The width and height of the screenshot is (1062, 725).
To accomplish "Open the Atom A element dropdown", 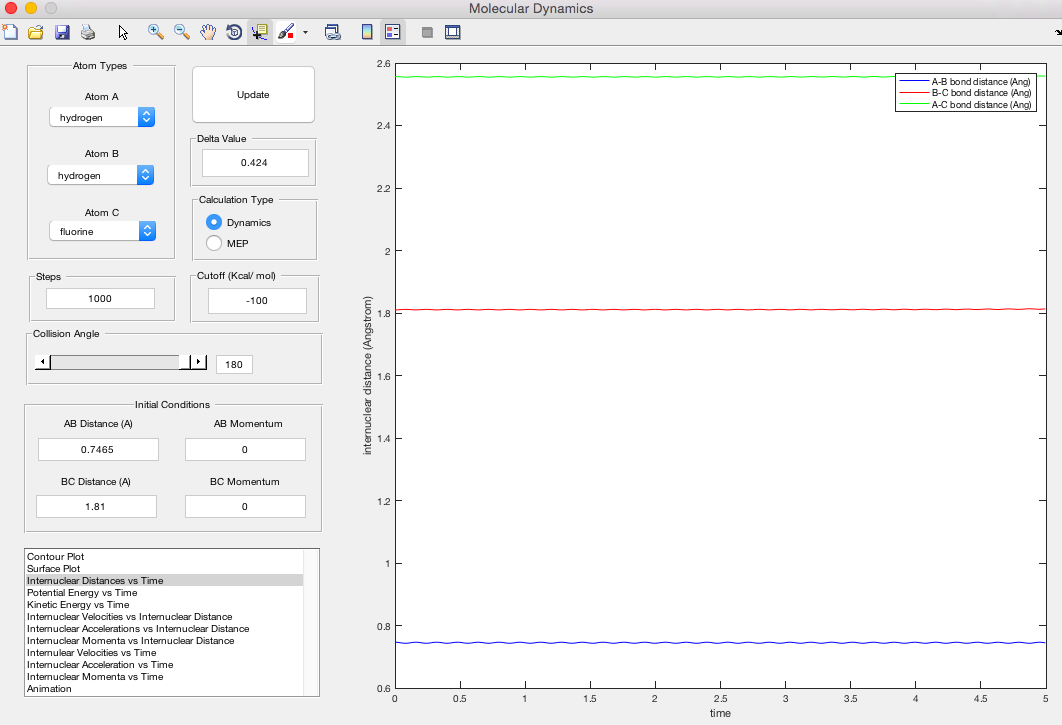I will (x=102, y=117).
